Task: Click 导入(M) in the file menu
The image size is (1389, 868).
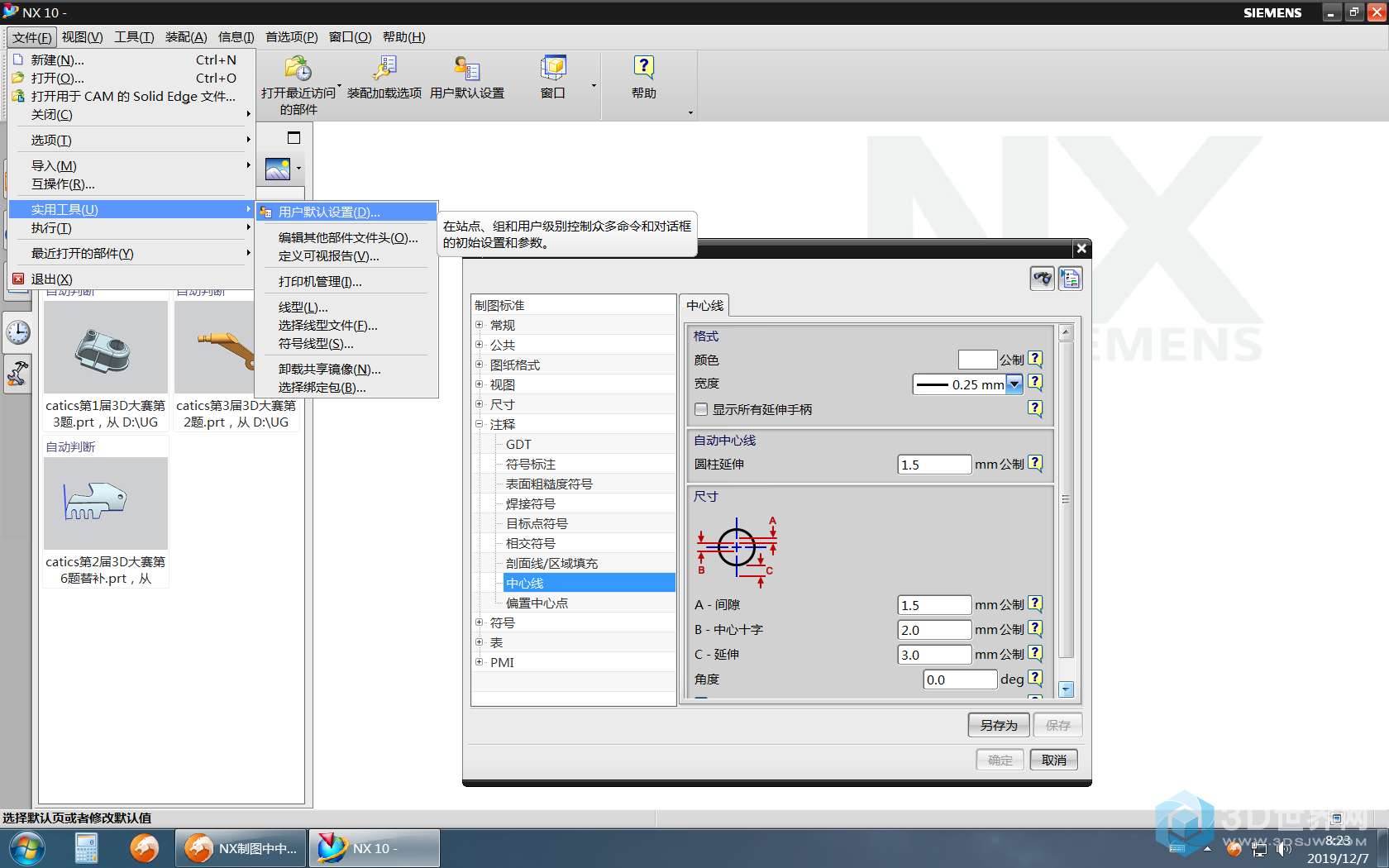Action: pyautogui.click(x=54, y=166)
